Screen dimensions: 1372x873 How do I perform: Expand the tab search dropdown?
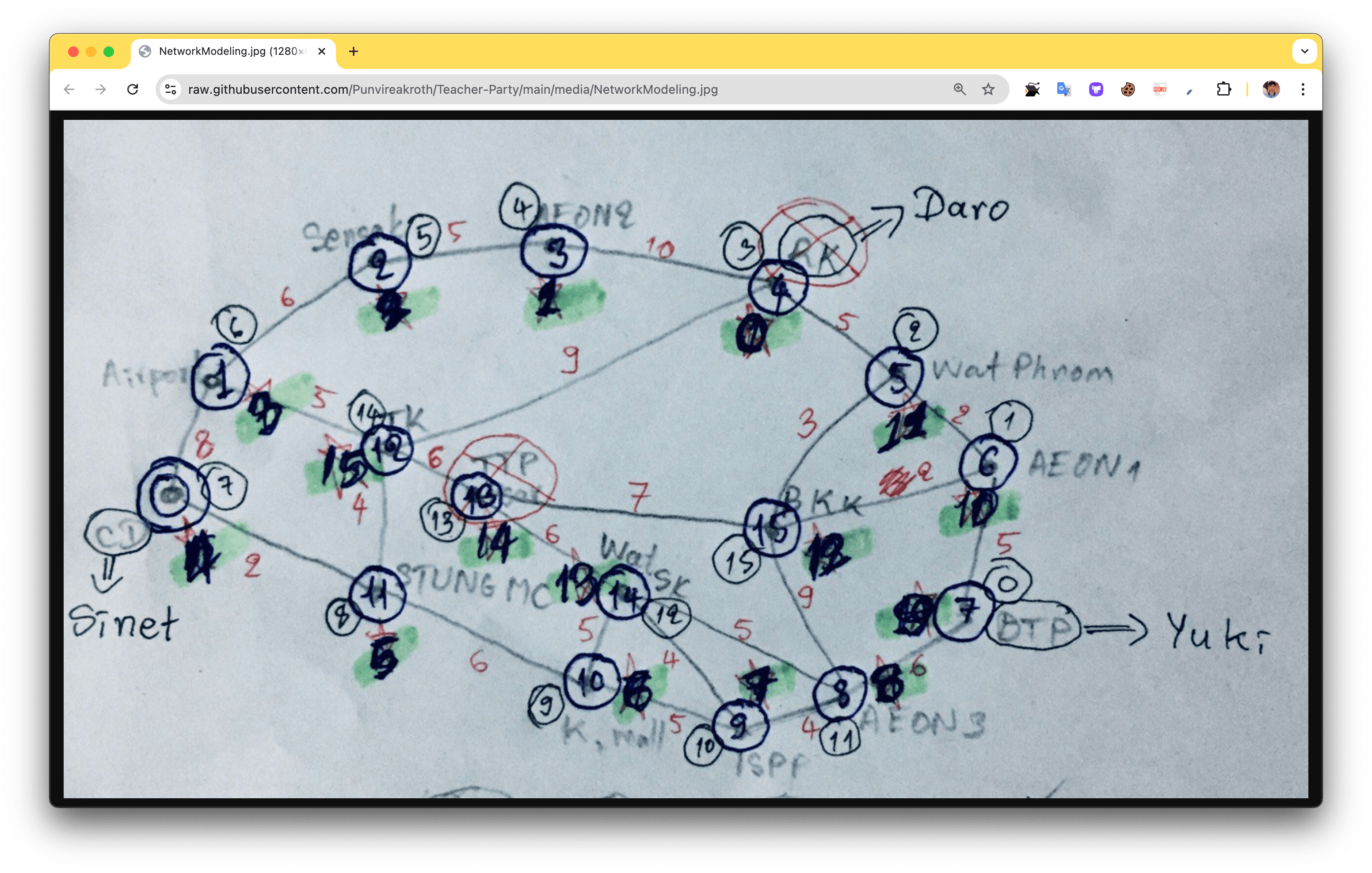click(1304, 51)
